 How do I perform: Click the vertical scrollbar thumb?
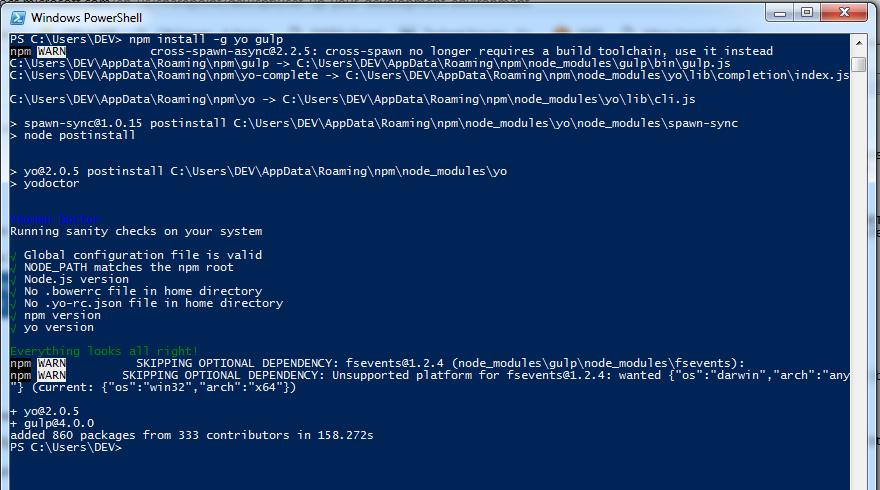point(859,64)
